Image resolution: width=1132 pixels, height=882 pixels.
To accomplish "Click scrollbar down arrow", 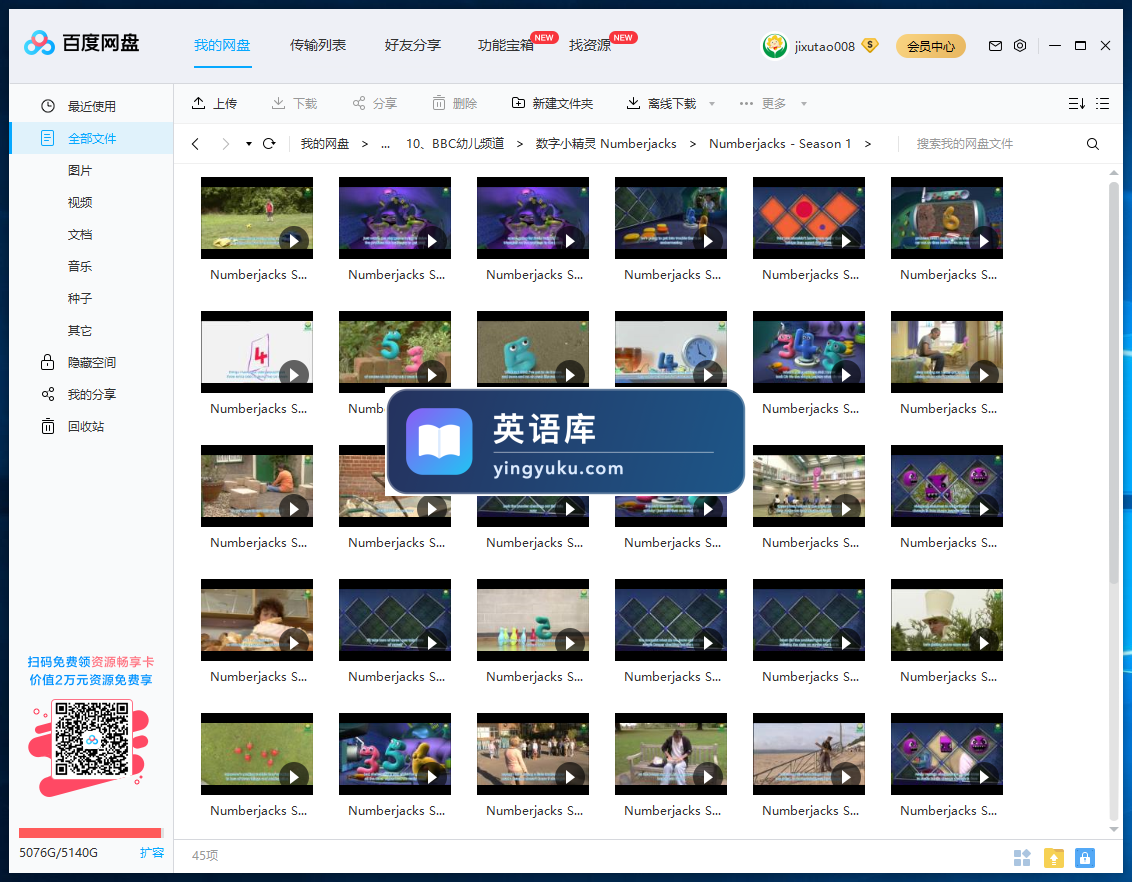I will click(1113, 830).
